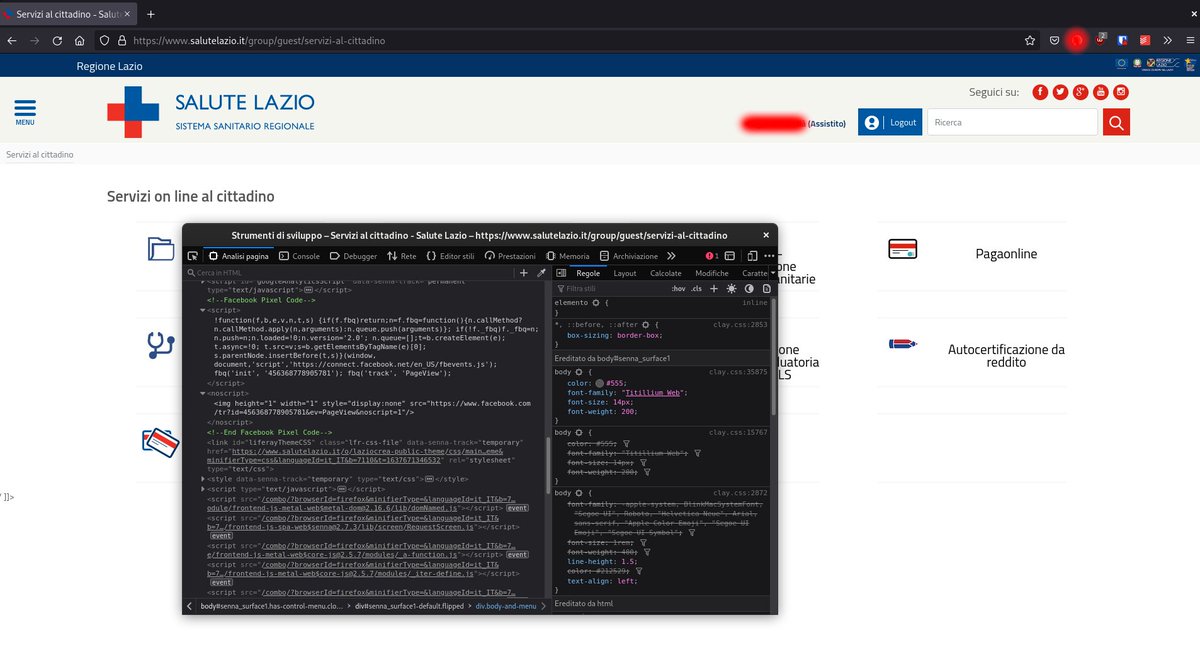Switch to the Memoria tab

click(568, 256)
